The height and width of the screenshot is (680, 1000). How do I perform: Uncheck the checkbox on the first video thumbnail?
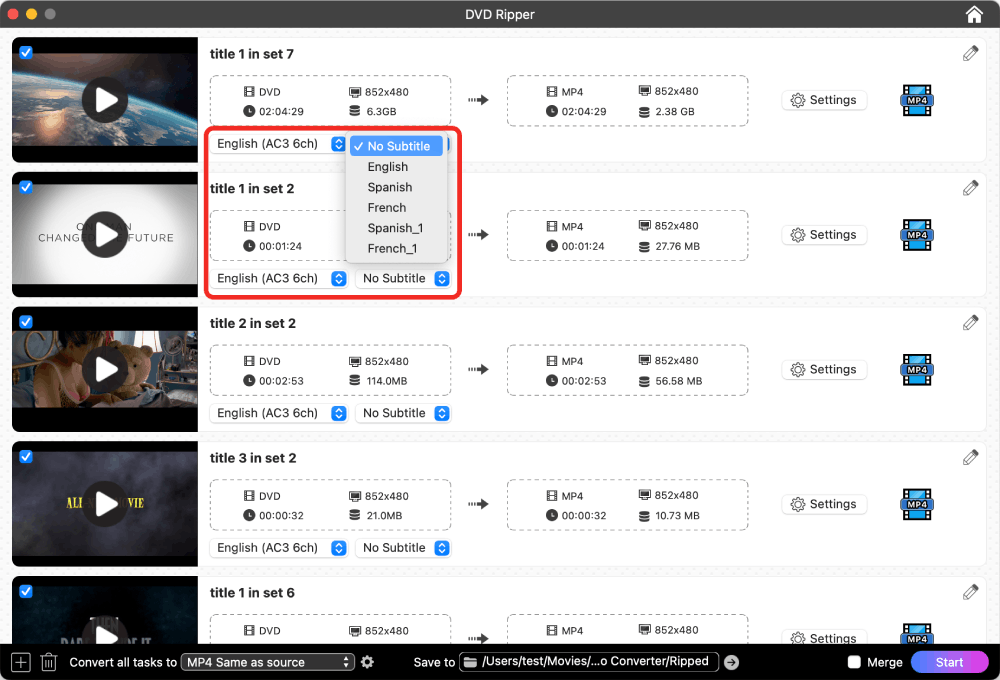pos(25,52)
